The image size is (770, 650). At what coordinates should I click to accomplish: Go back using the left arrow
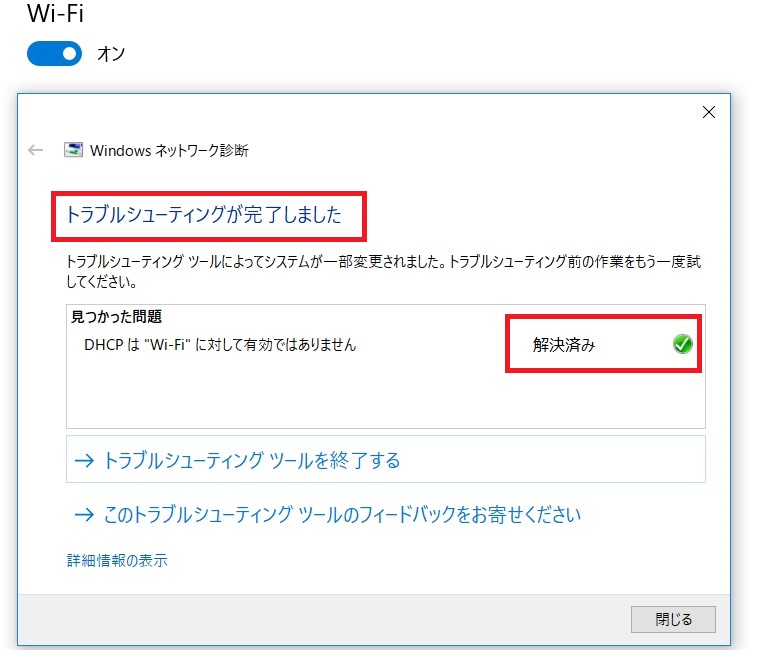pos(35,150)
